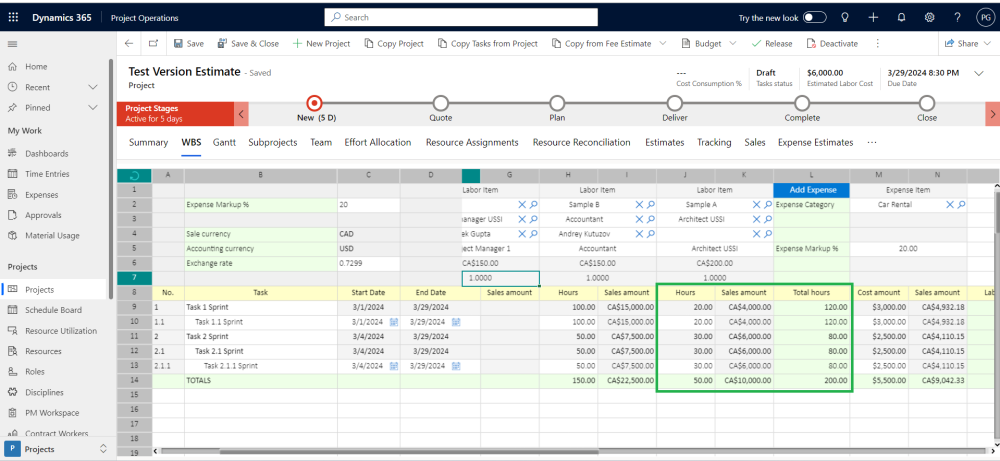Click the notifications bell icon
Image resolution: width=1000 pixels, height=461 pixels.
tap(901, 17)
